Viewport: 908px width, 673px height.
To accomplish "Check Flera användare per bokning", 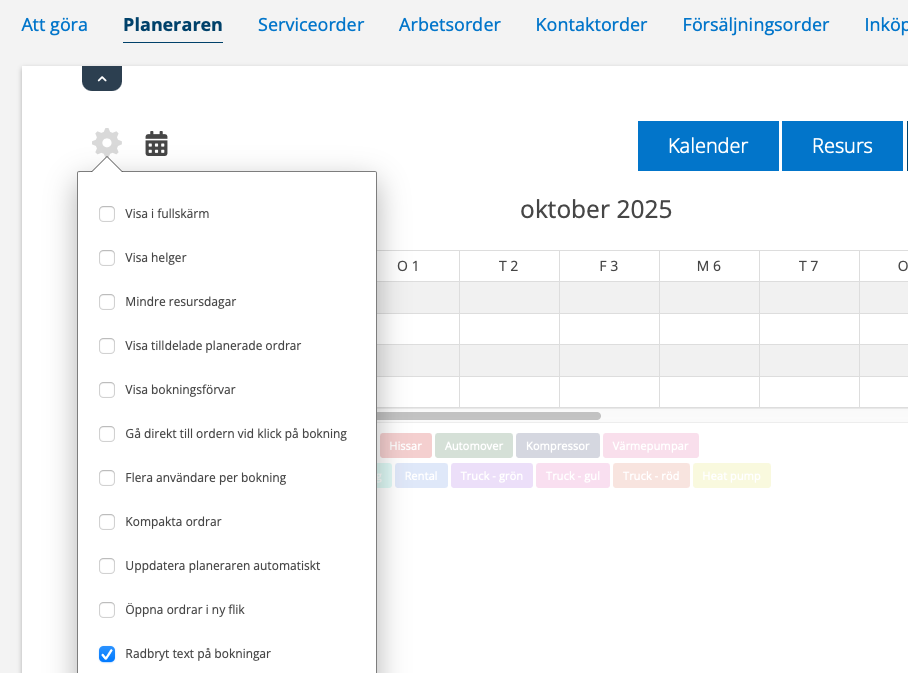I will (107, 478).
